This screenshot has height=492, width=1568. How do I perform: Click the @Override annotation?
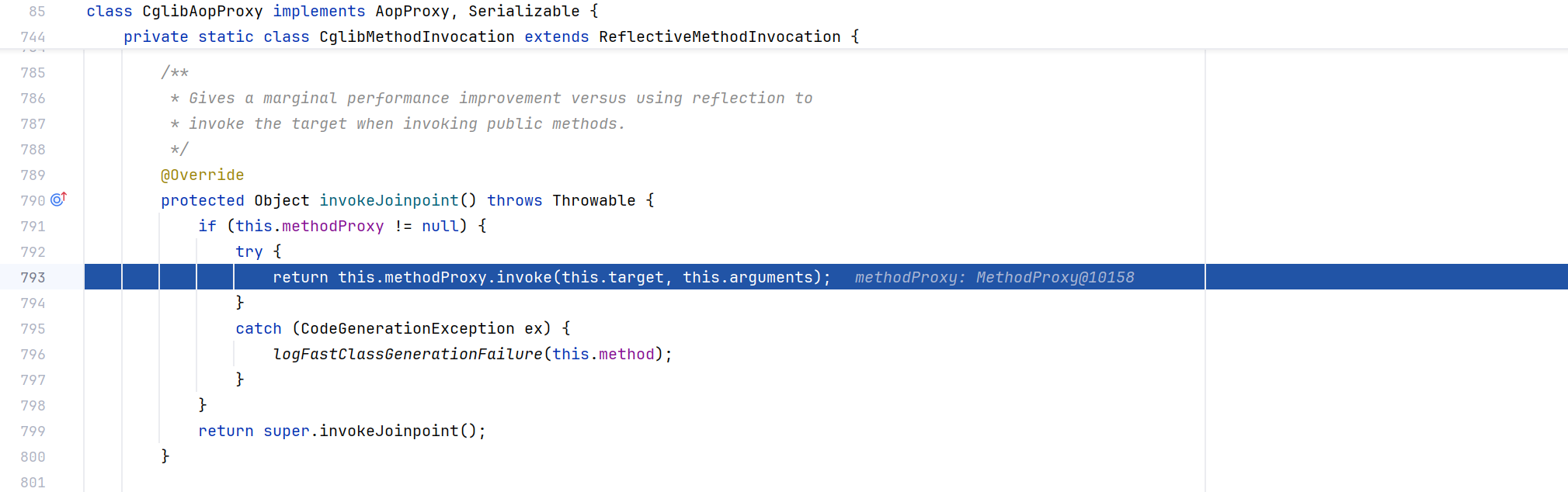202,175
